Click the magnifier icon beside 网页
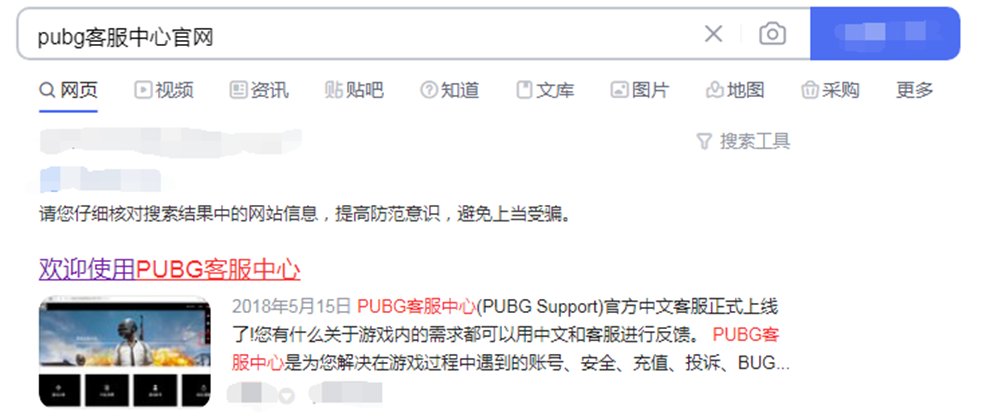 (x=47, y=90)
